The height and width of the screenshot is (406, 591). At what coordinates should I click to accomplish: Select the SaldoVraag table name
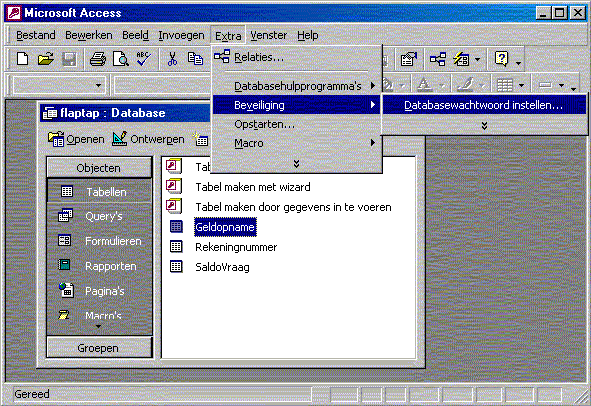[222, 267]
